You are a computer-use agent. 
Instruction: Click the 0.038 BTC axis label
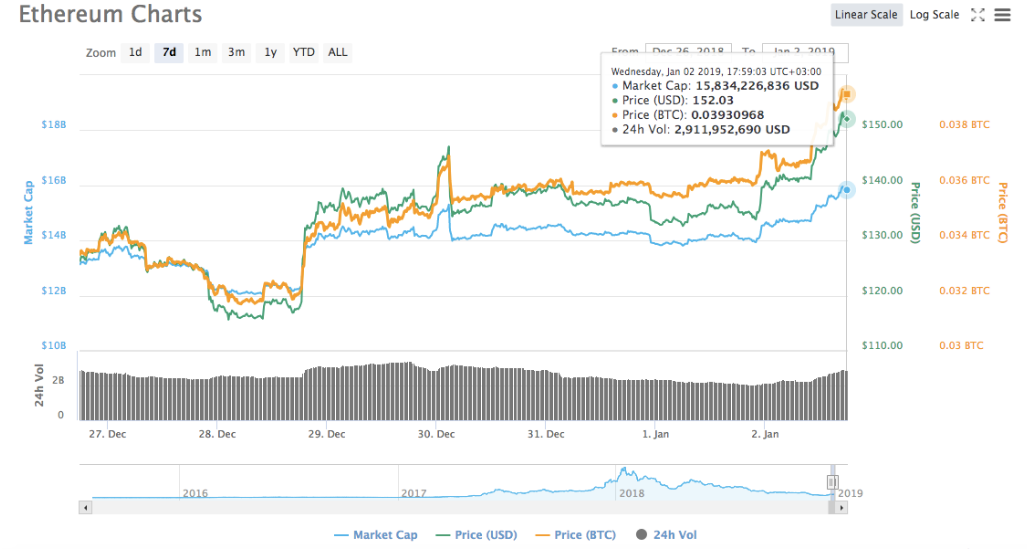tap(964, 124)
